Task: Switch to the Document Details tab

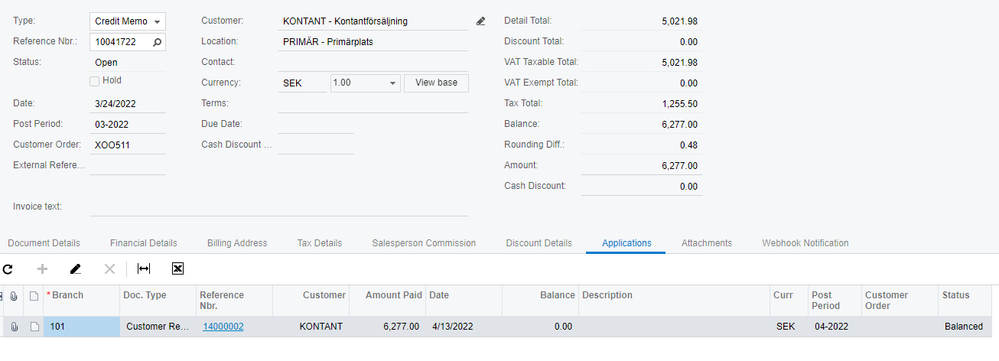Action: tap(44, 243)
